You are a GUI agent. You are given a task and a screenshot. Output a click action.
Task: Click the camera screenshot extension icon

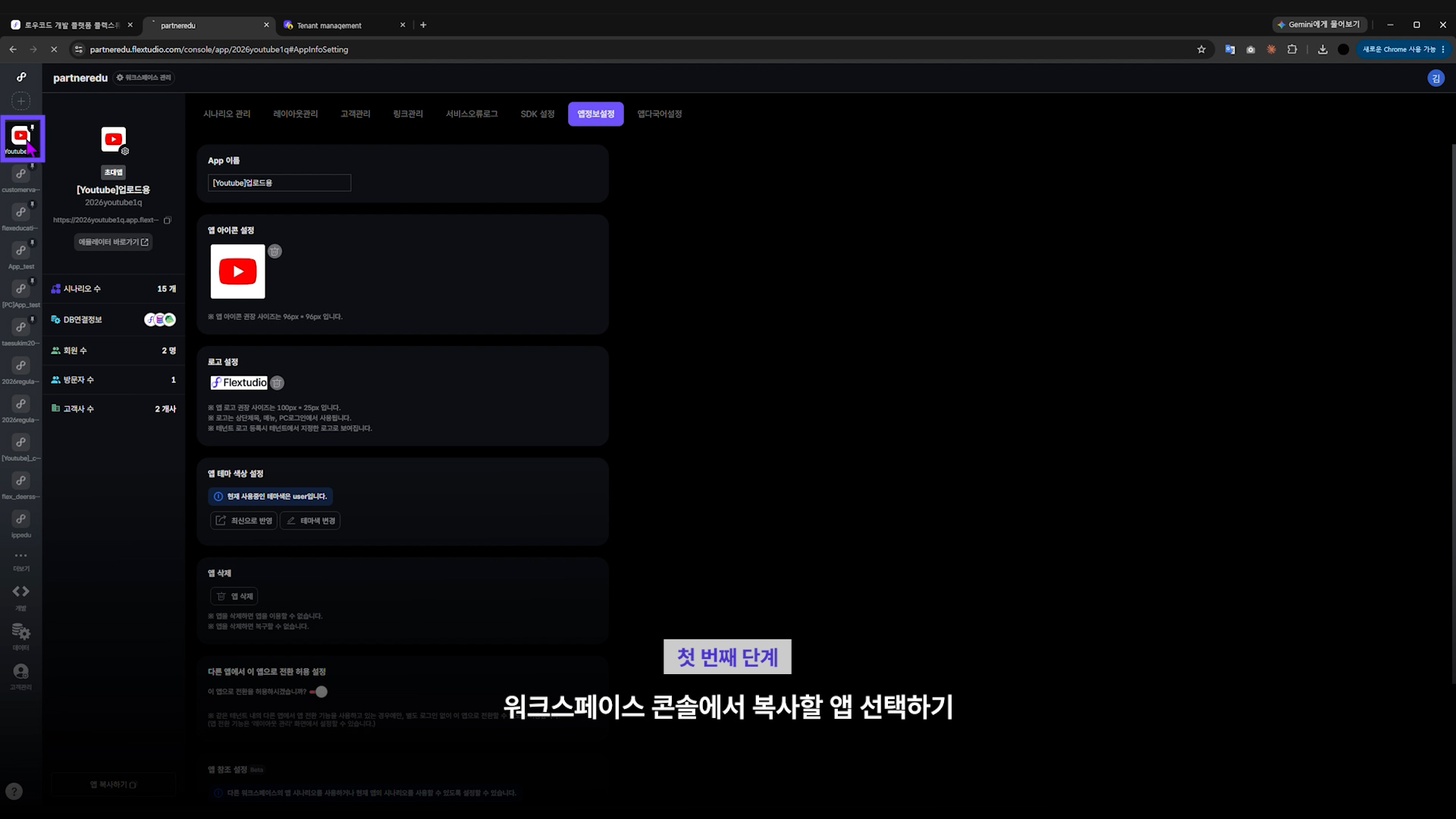pyautogui.click(x=1250, y=49)
